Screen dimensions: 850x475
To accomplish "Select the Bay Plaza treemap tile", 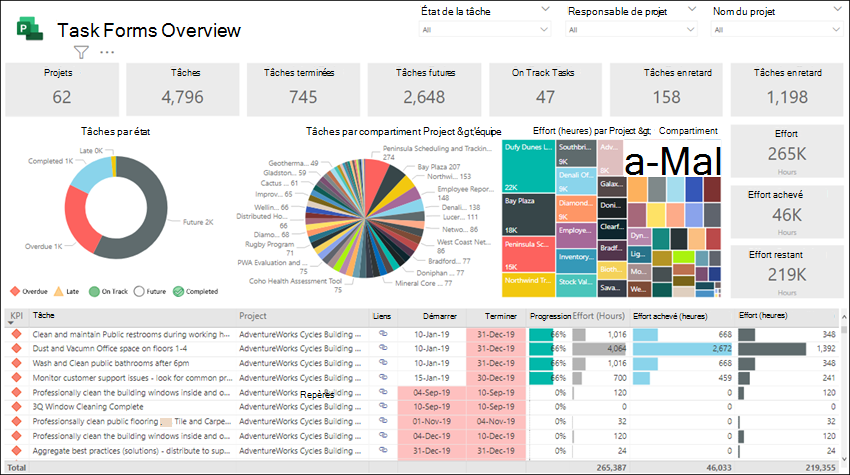I will tap(528, 215).
